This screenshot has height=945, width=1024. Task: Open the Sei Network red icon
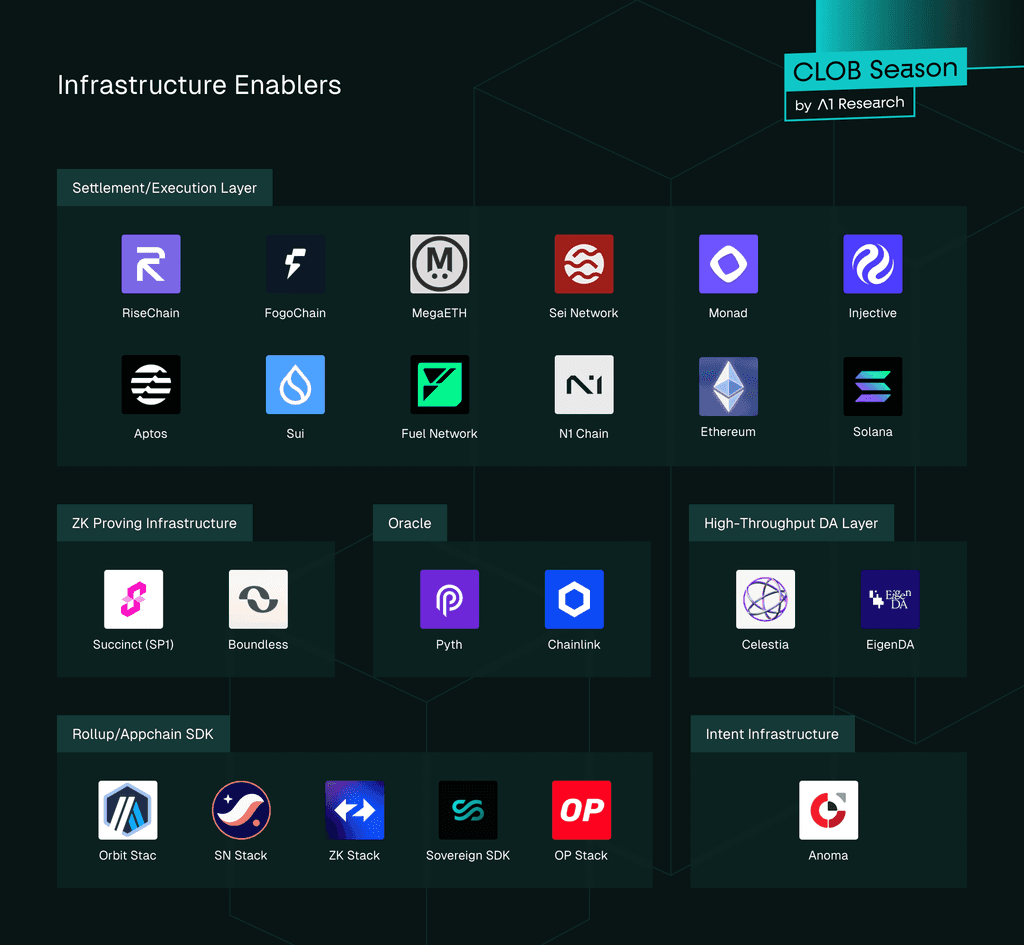tap(584, 264)
